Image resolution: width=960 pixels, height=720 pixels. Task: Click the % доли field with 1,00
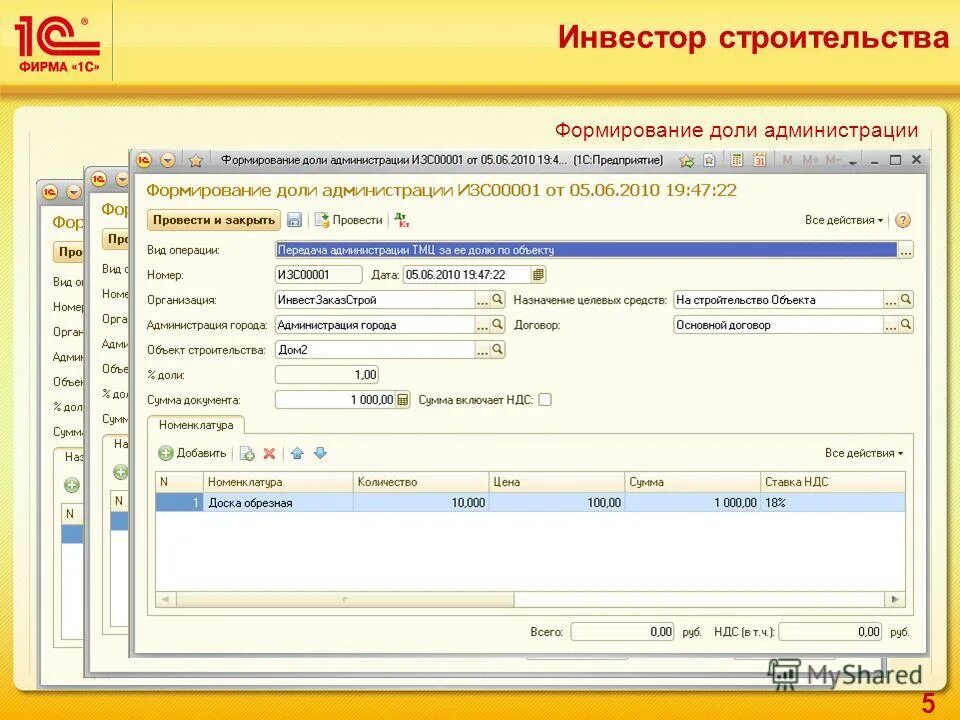point(327,375)
